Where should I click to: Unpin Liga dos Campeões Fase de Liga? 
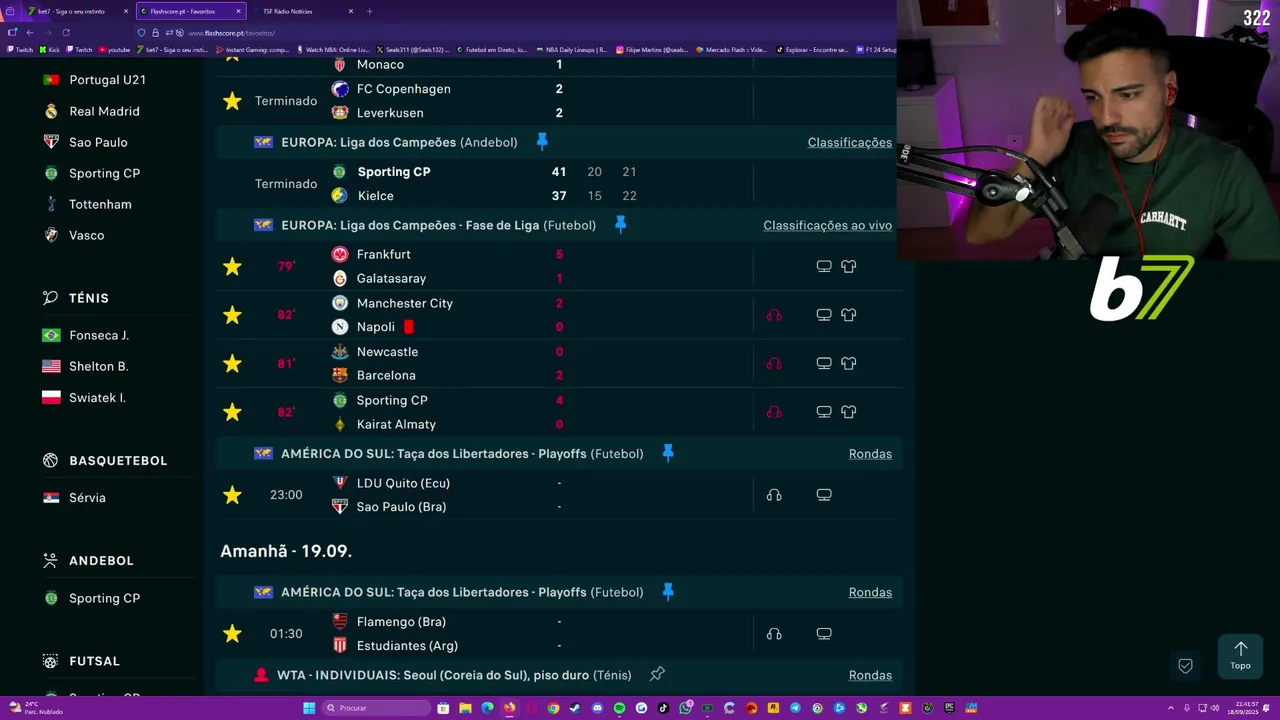click(x=620, y=225)
